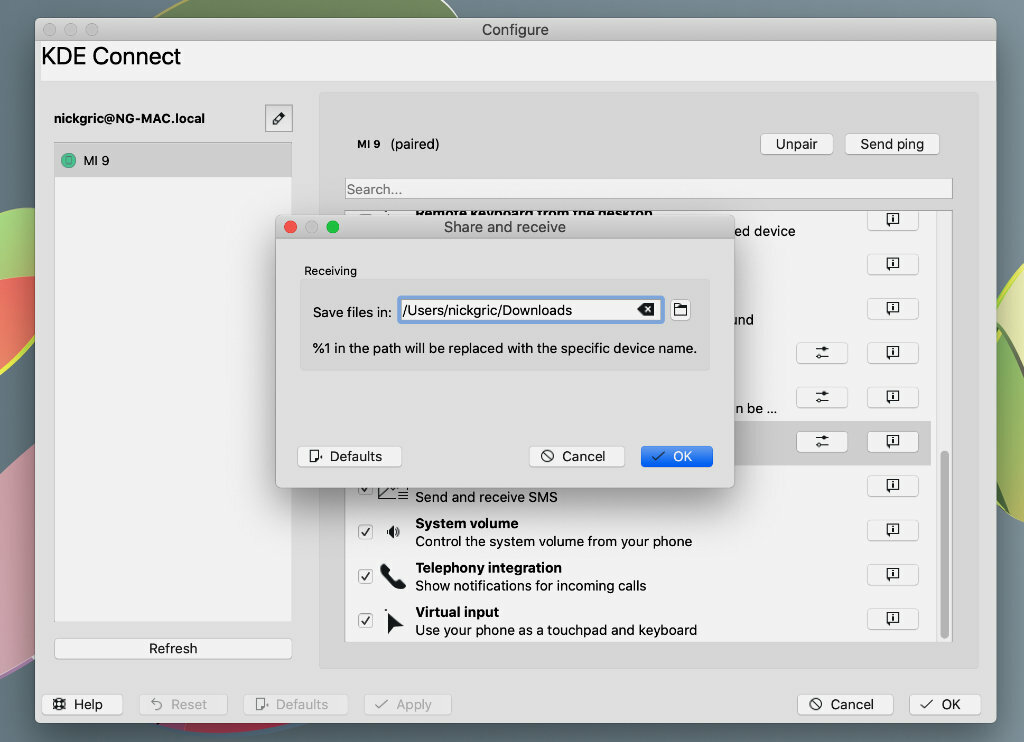Toggle the Virtual input checkbox
Screen dimensions: 1024x742
pos(365,621)
